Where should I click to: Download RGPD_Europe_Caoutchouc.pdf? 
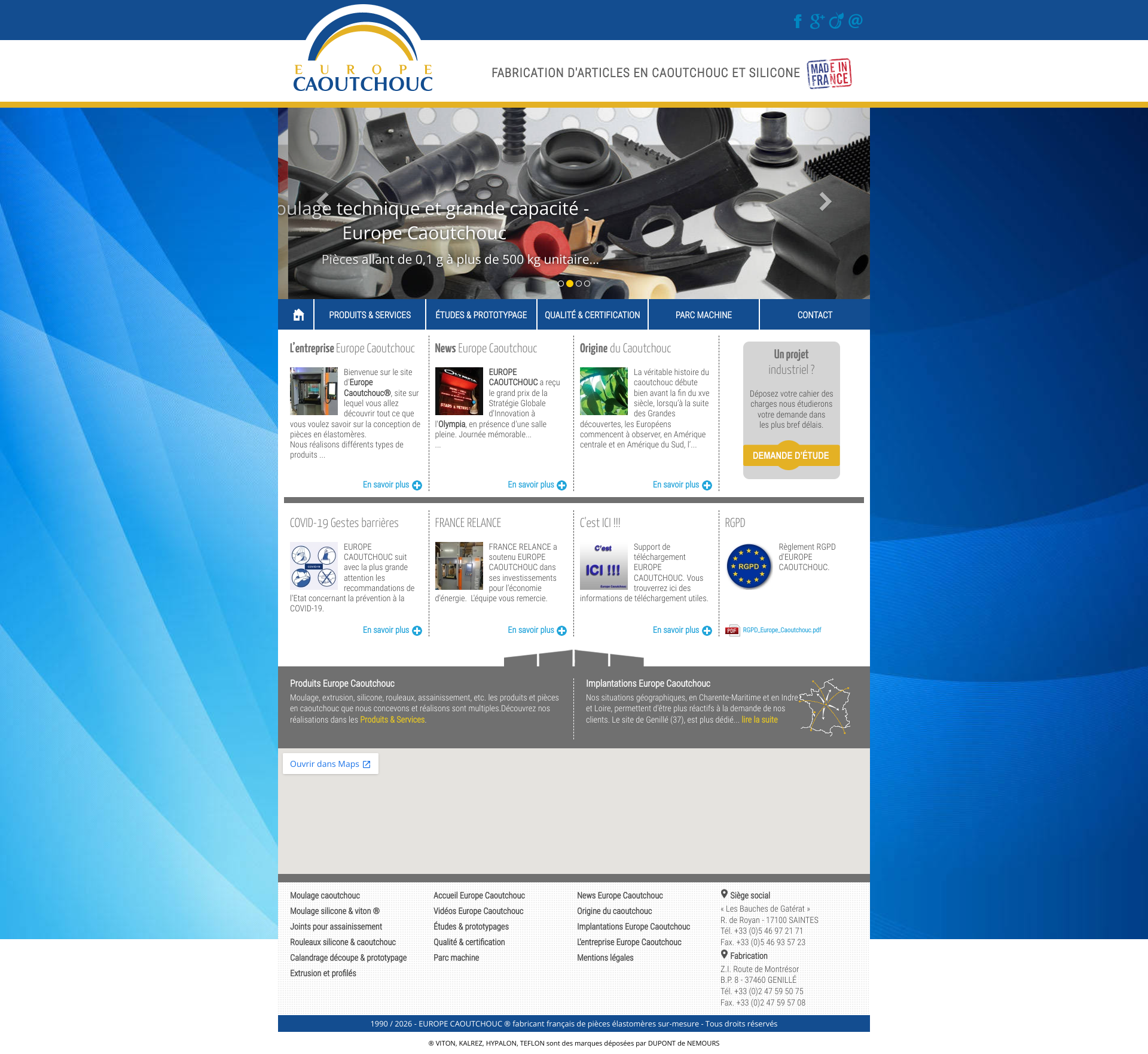point(782,630)
